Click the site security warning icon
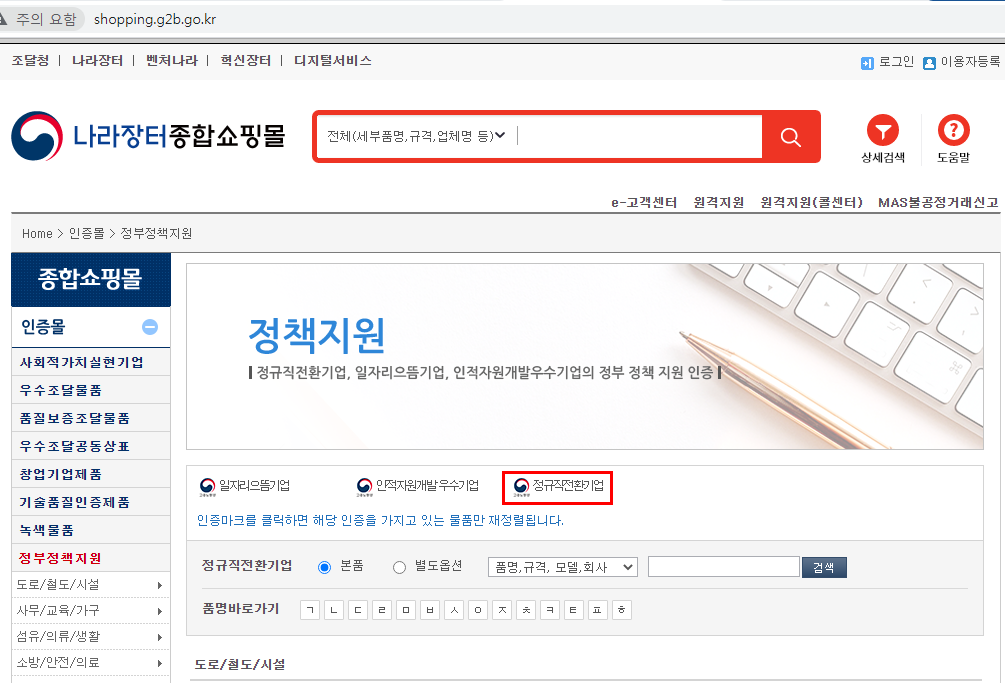This screenshot has width=1005, height=683. point(3,19)
